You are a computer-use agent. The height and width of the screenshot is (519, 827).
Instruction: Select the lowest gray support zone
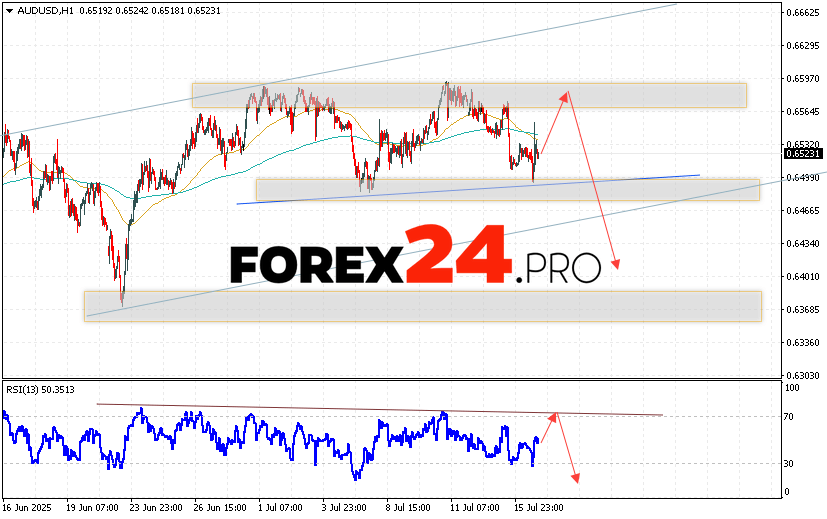coord(422,306)
